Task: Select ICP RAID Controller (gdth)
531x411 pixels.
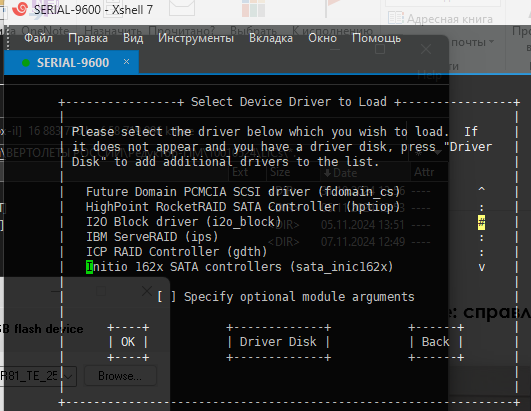Action: 176,252
